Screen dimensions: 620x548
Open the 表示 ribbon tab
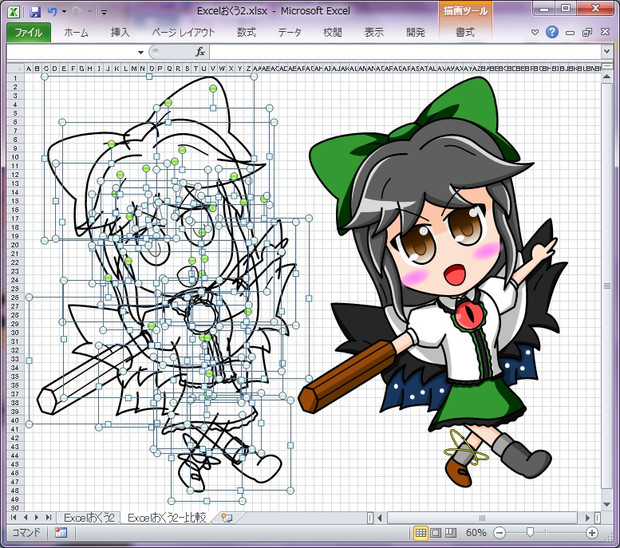374,32
